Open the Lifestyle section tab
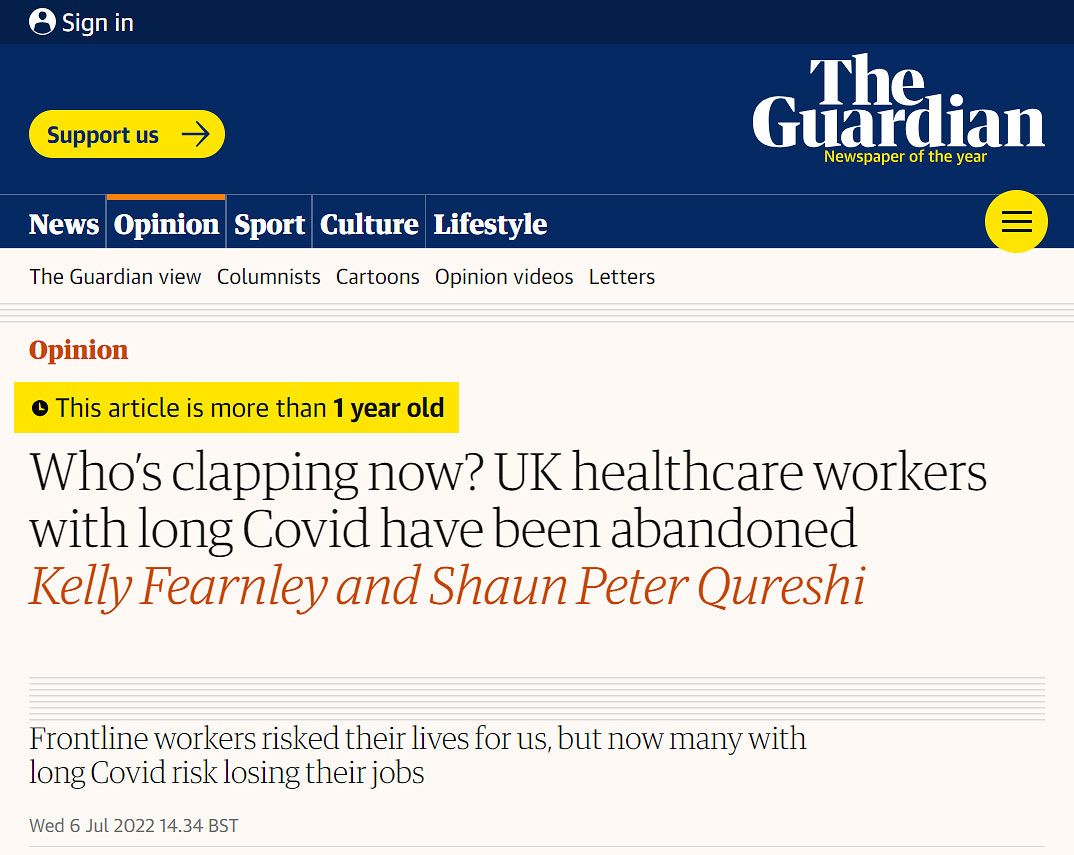The image size is (1074, 855). 490,224
